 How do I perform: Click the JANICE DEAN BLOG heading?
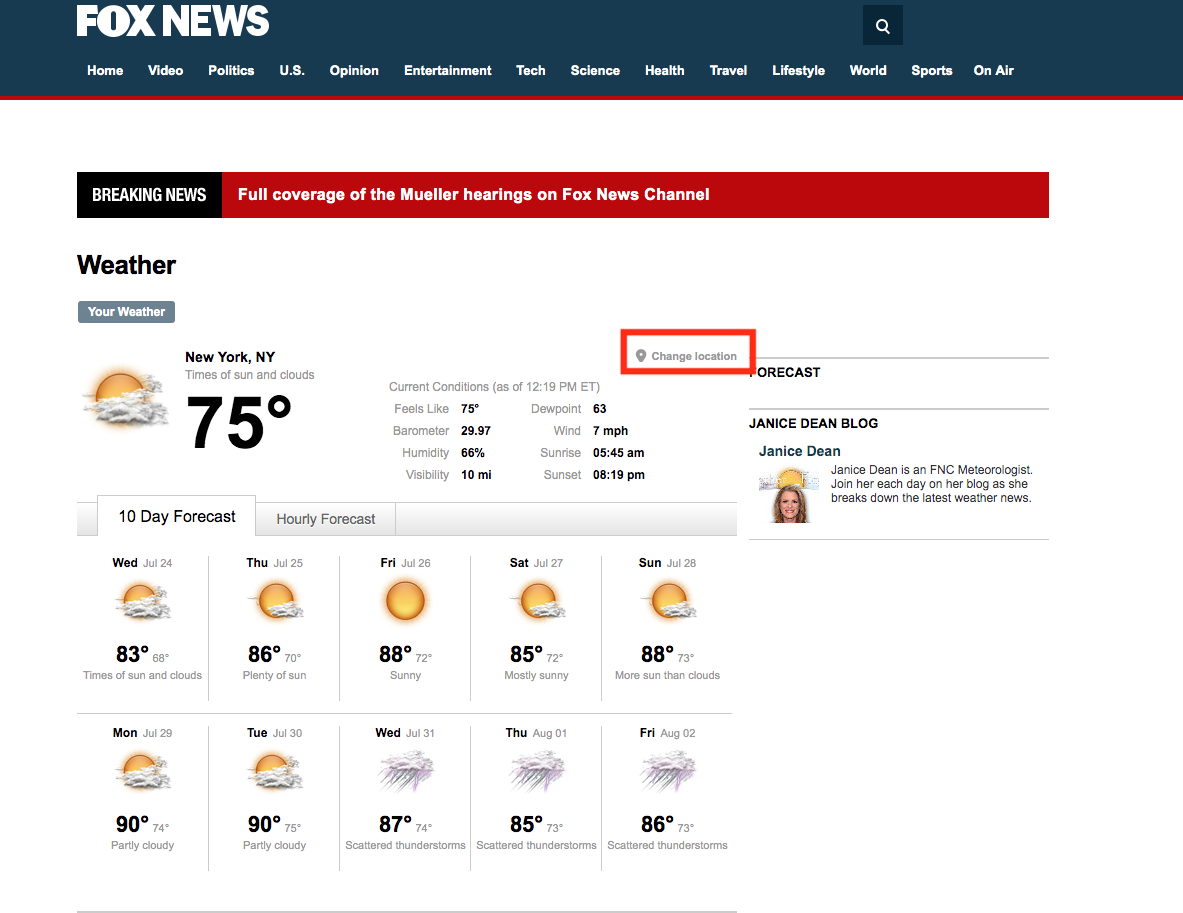(813, 423)
